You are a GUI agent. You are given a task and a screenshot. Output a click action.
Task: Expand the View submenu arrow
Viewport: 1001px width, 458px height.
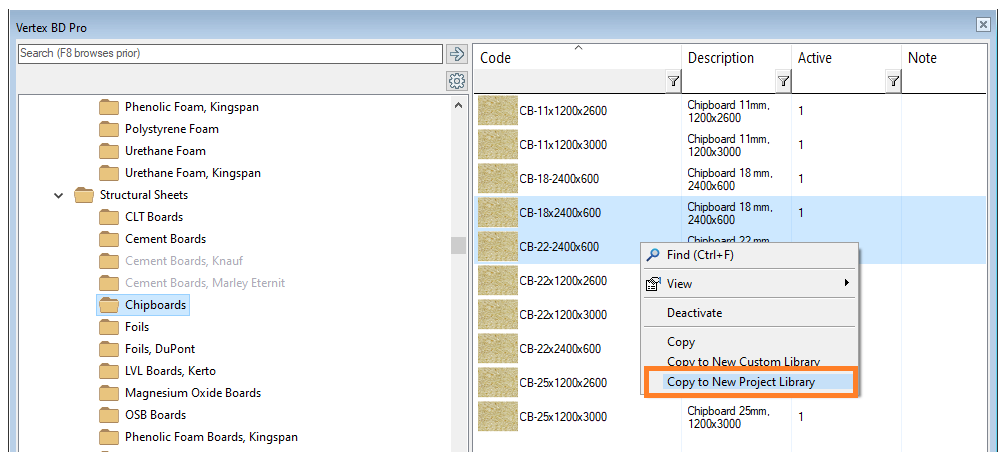click(847, 284)
